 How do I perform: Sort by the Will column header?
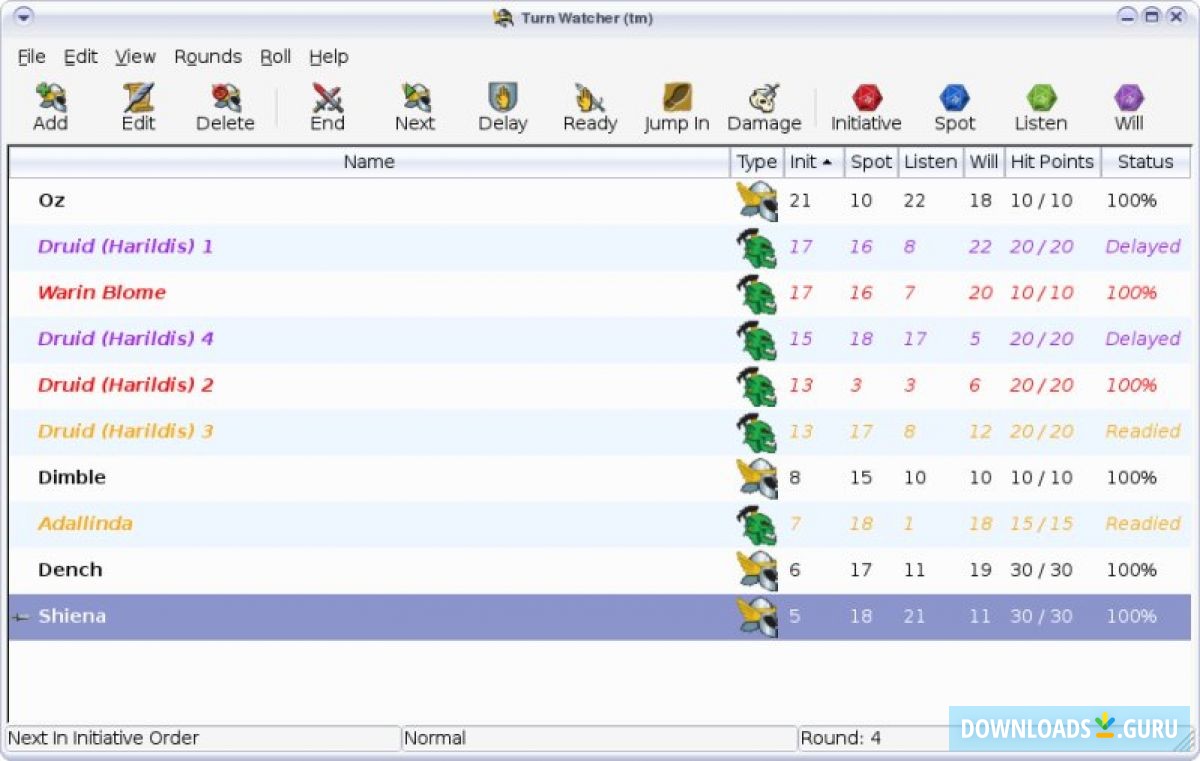(x=984, y=162)
